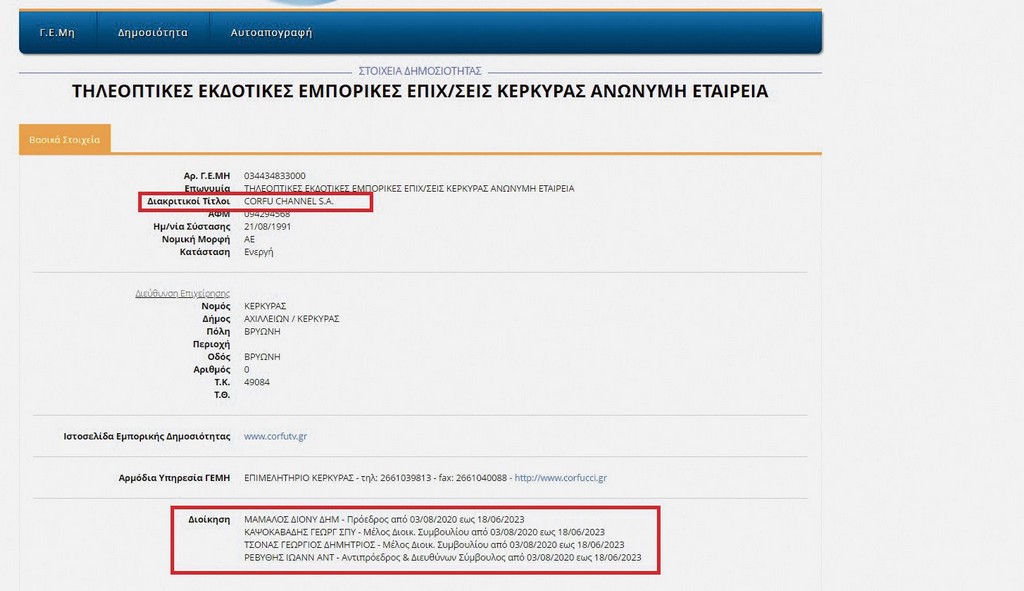Image resolution: width=1024 pixels, height=591 pixels.
Task: Click the Επωνυμία company name value
Action: (x=409, y=189)
